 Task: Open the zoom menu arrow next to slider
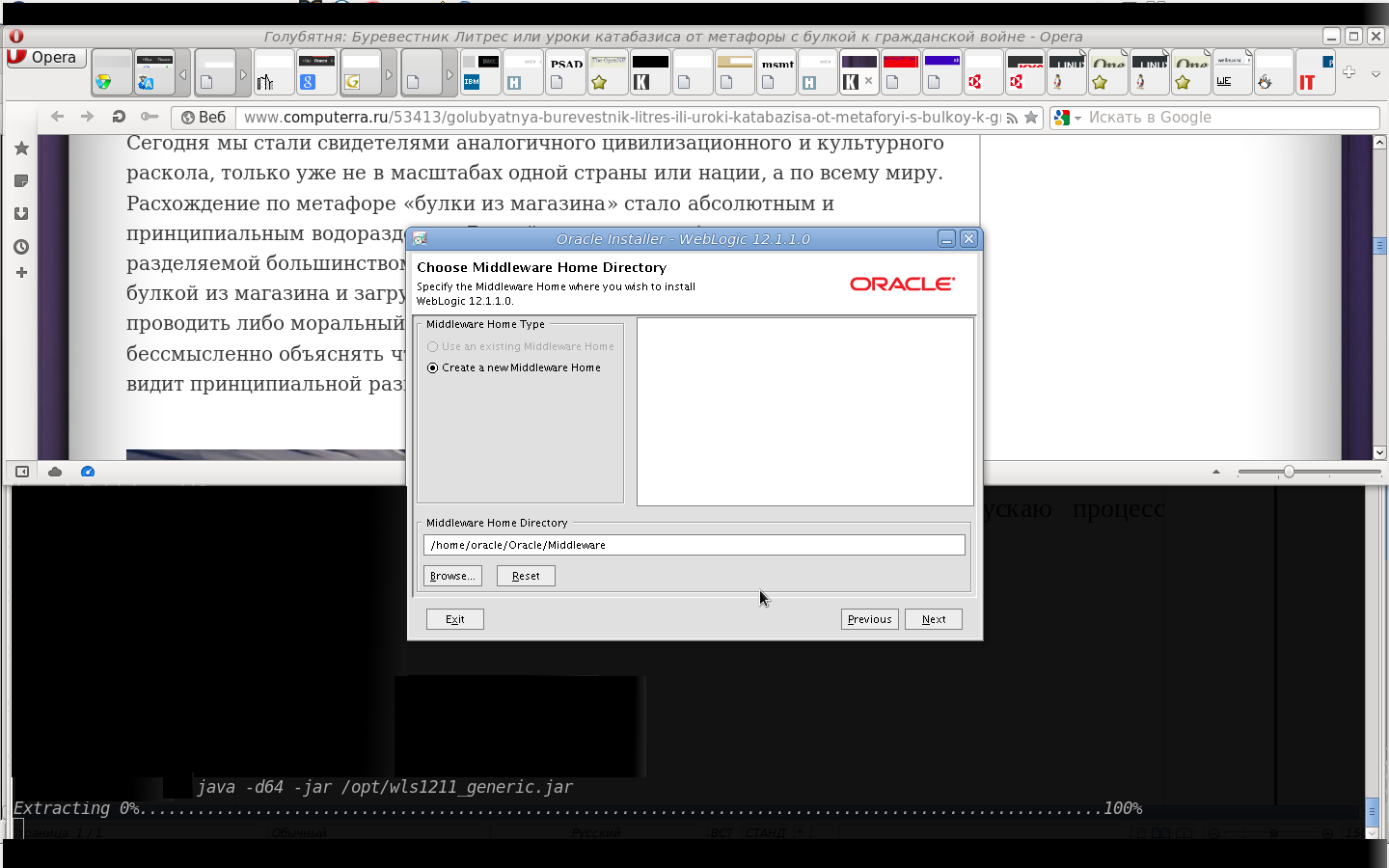(1216, 472)
